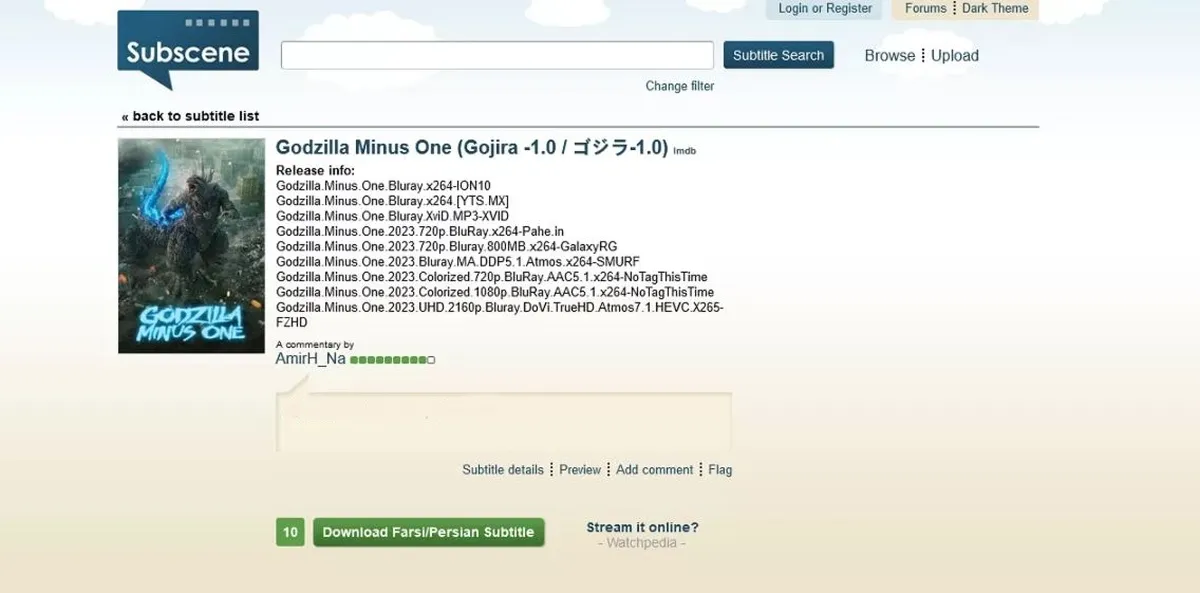The height and width of the screenshot is (593, 1200).
Task: Download the Farsi/Persian subtitle
Action: pyautogui.click(x=428, y=532)
